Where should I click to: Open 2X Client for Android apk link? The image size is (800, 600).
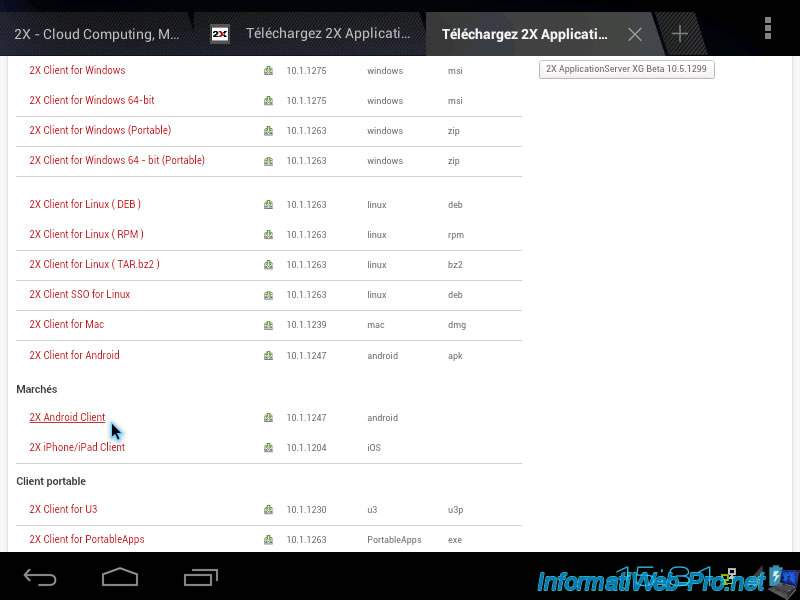74,355
